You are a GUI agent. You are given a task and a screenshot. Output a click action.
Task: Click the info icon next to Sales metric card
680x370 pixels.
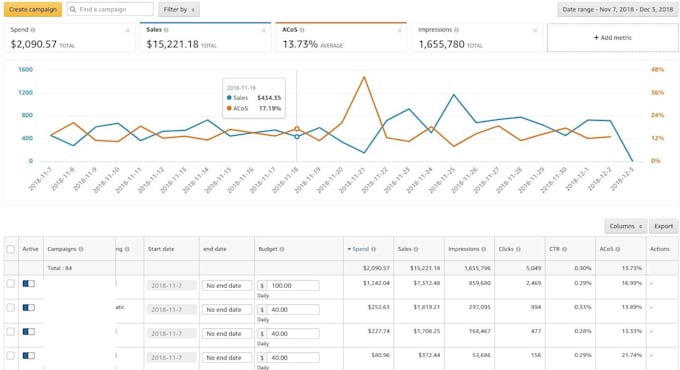coord(166,30)
